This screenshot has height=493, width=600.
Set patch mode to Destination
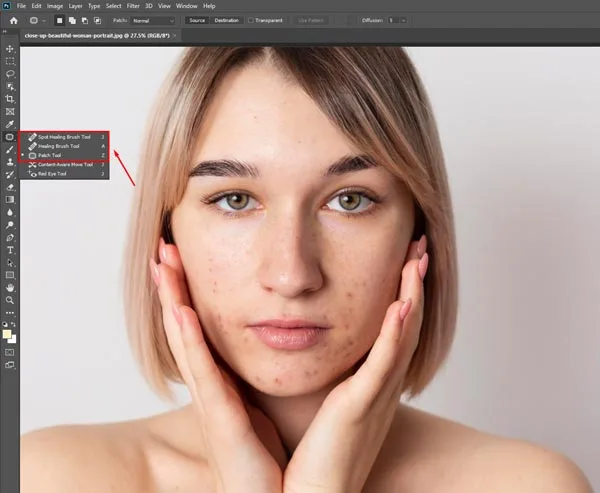[x=227, y=20]
